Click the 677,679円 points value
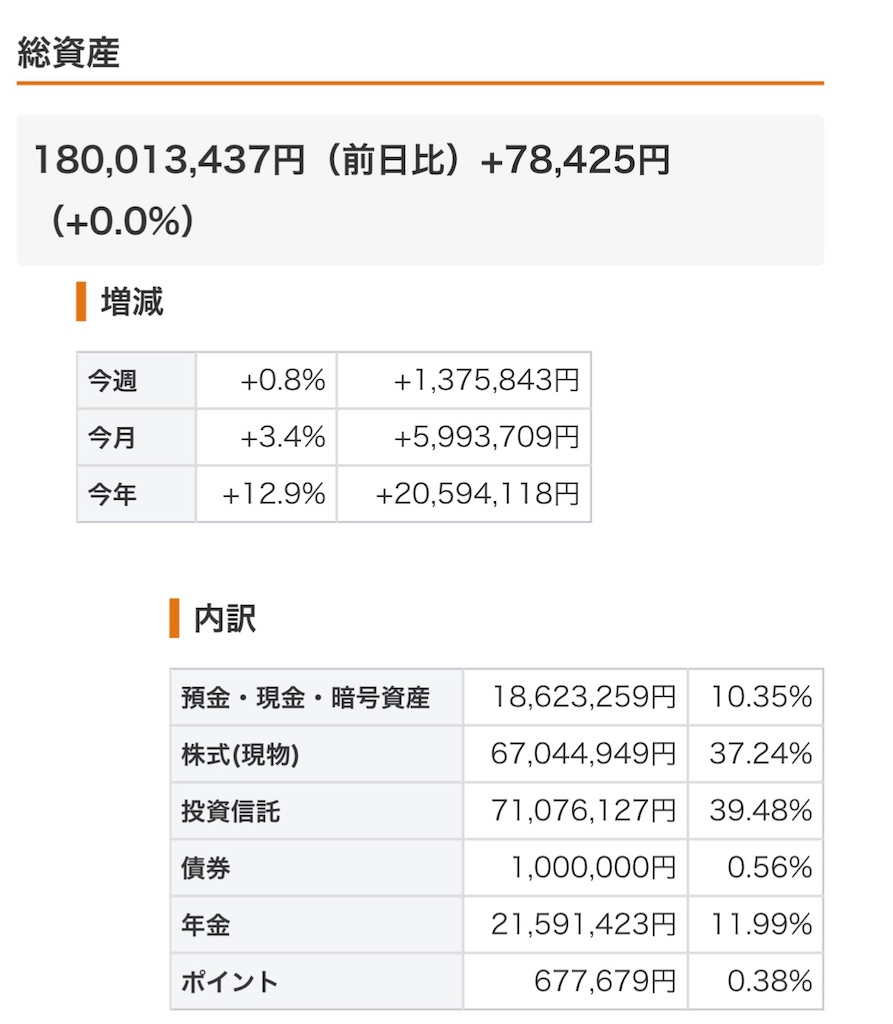893x1024 pixels. (x=605, y=982)
